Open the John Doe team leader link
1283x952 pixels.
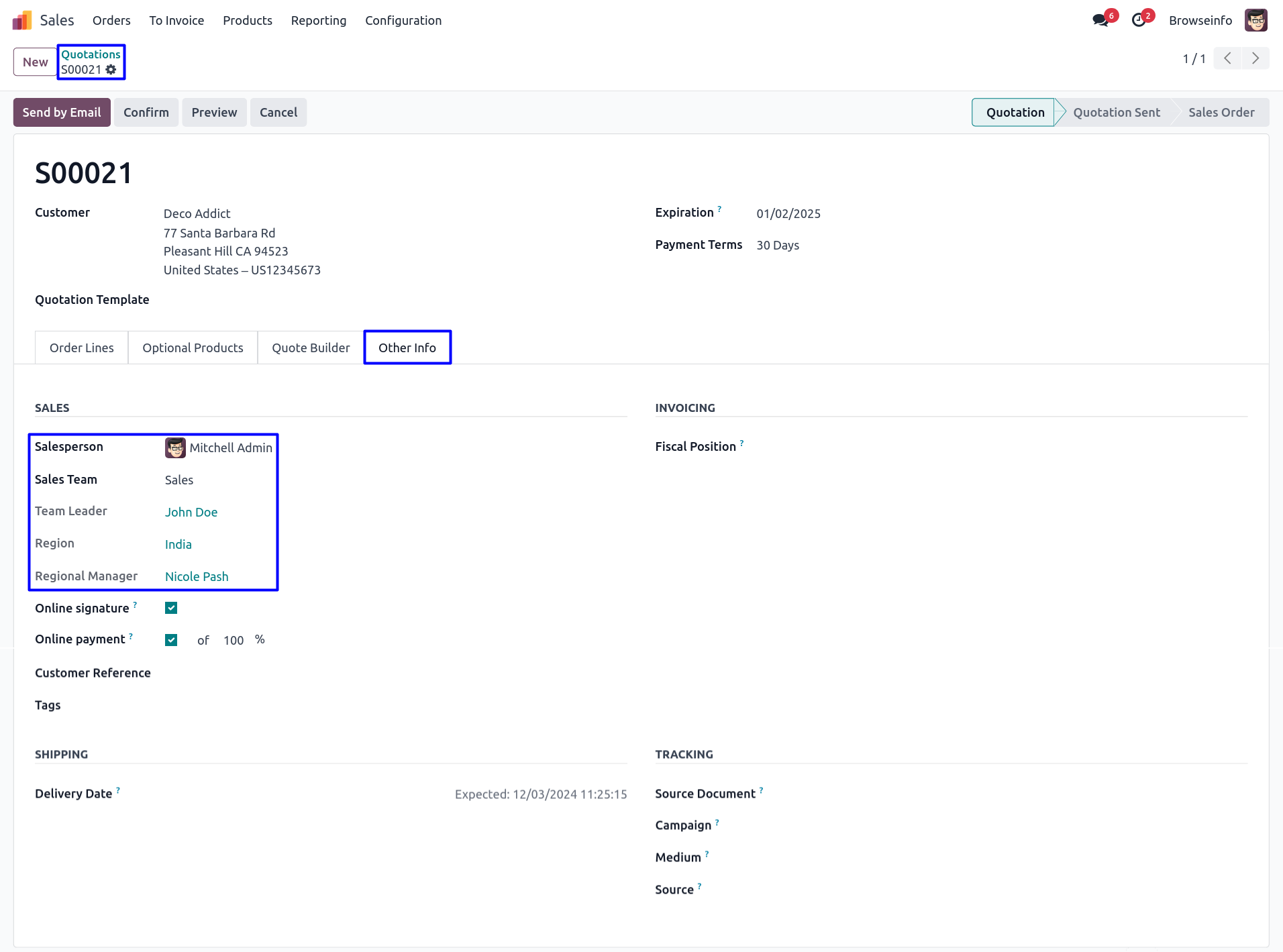[191, 513]
